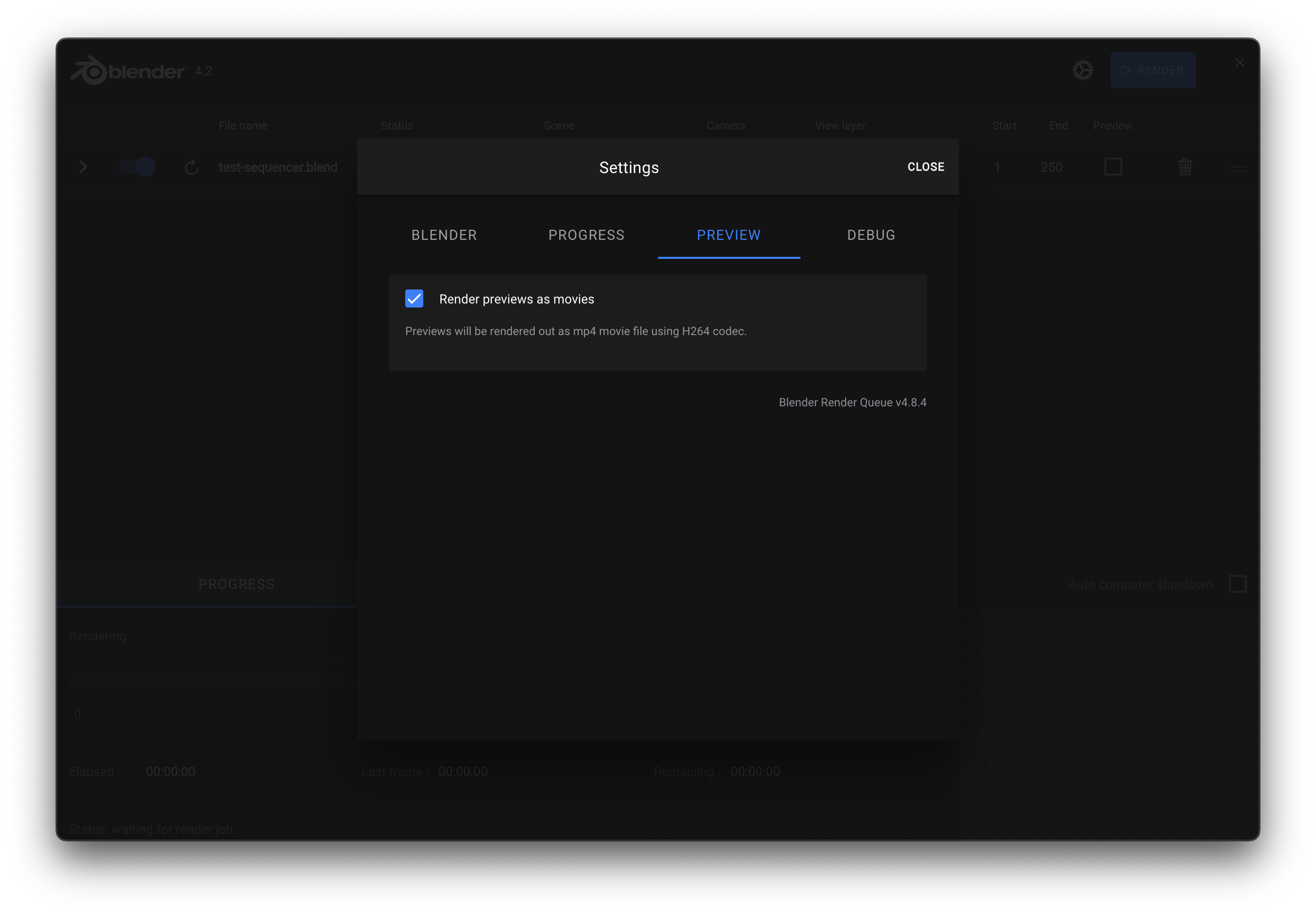Switch to the Progress settings tab
The image size is (1316, 915).
[586, 235]
